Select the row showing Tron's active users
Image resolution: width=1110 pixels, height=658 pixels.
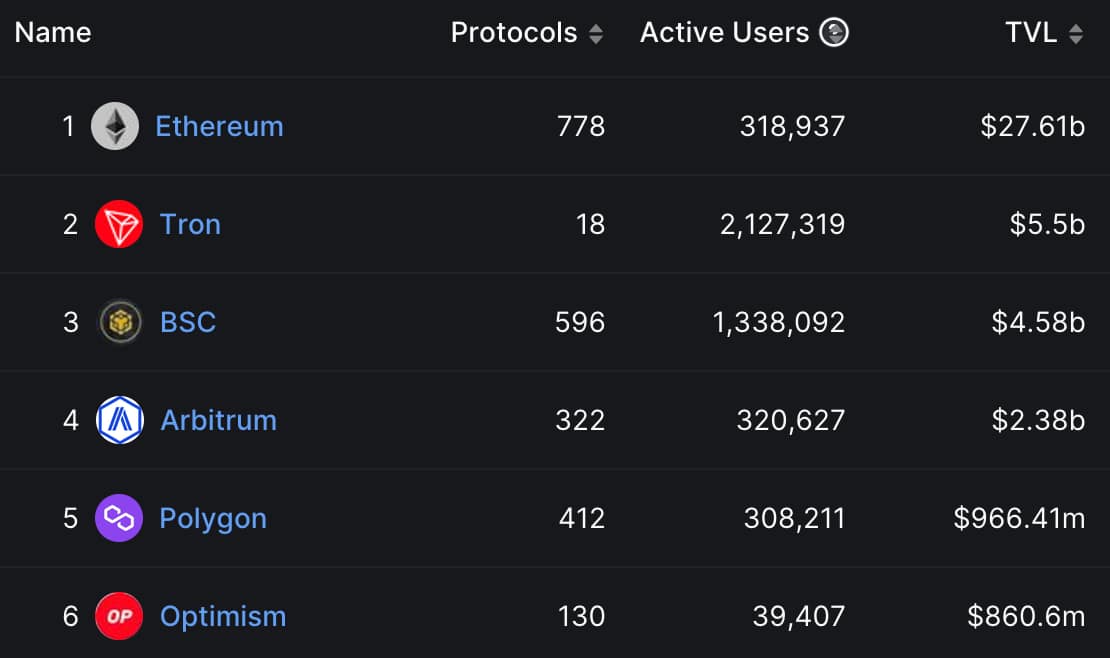click(x=783, y=224)
